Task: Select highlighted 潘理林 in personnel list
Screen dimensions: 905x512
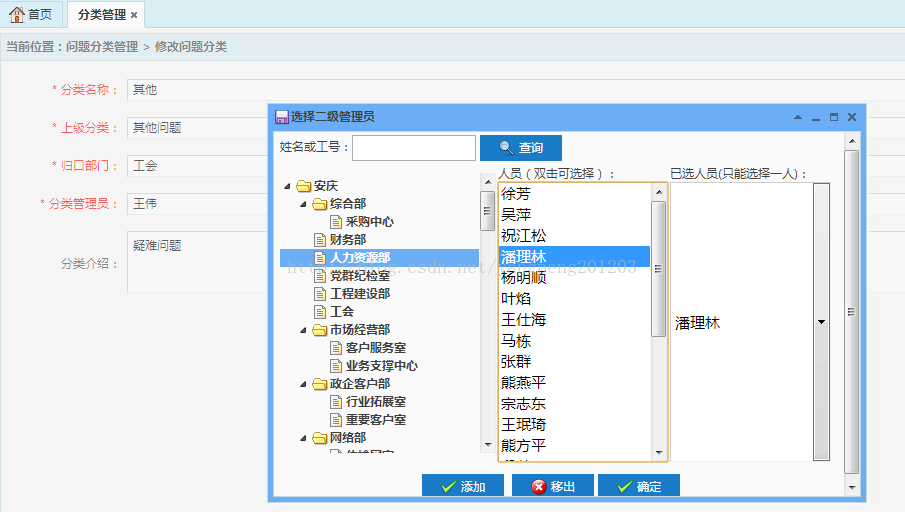Action: (574, 257)
